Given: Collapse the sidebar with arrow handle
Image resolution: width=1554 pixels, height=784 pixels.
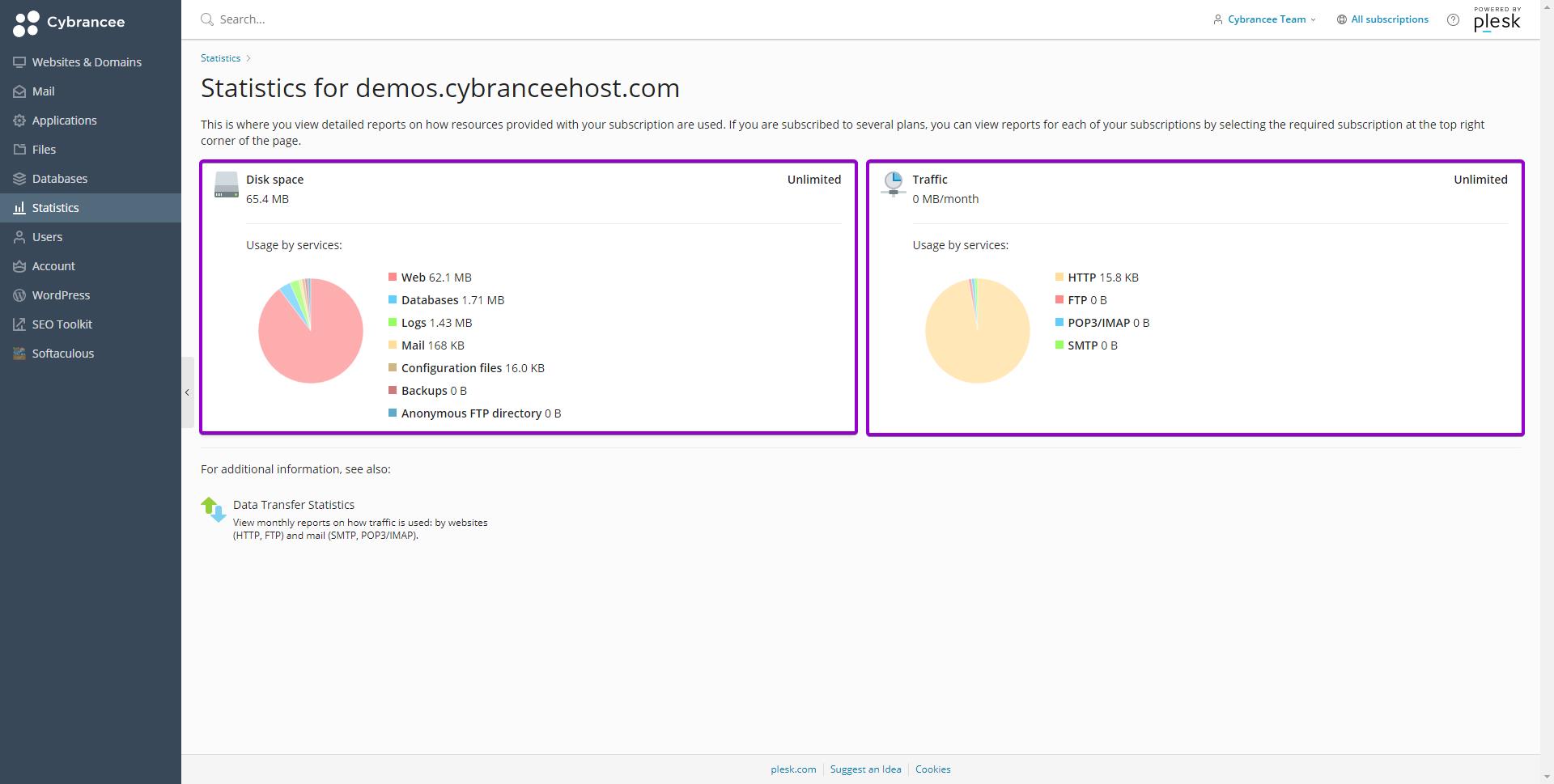Looking at the screenshot, I should pos(187,392).
